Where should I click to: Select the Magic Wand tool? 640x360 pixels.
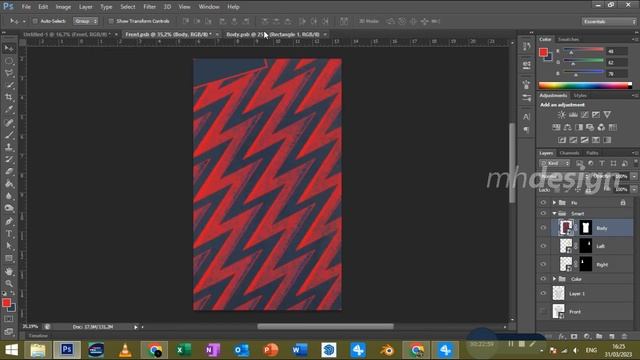click(9, 85)
